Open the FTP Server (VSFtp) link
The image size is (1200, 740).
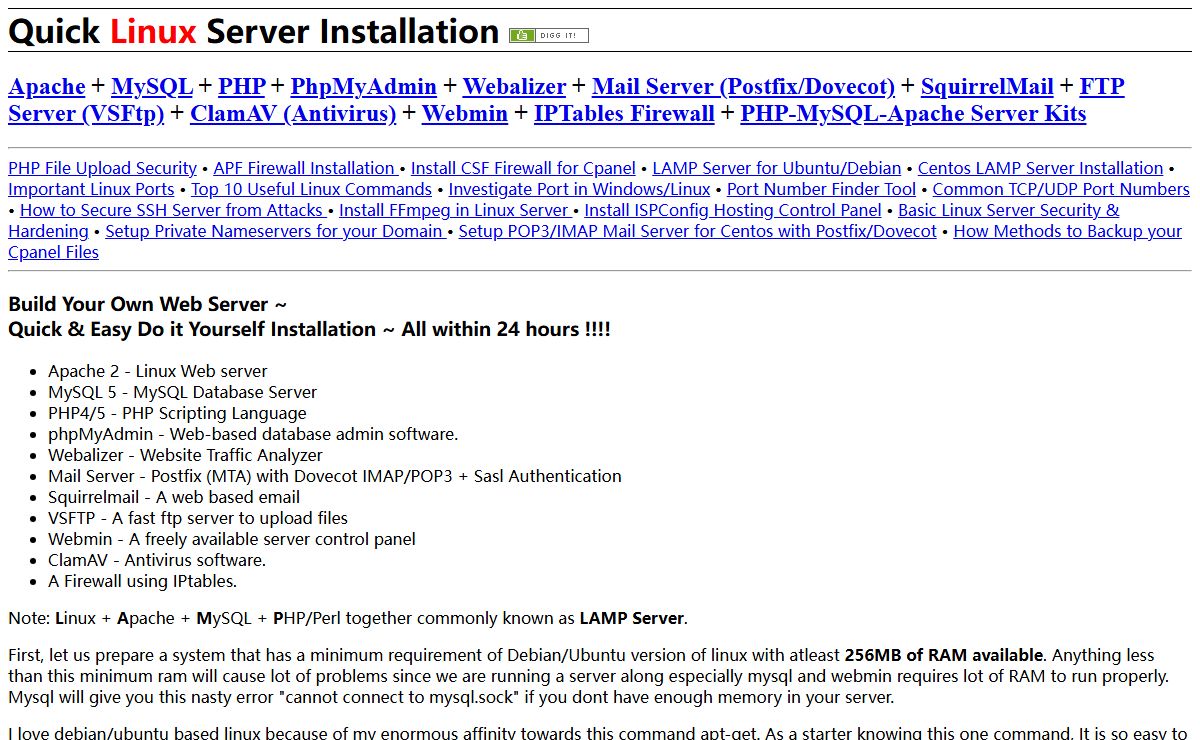pos(86,114)
